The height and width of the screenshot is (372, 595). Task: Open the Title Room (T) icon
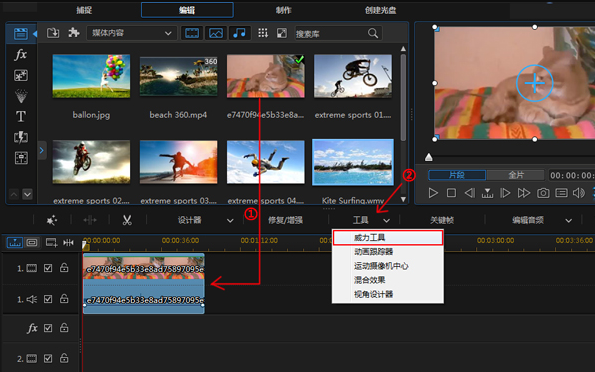[x=20, y=117]
